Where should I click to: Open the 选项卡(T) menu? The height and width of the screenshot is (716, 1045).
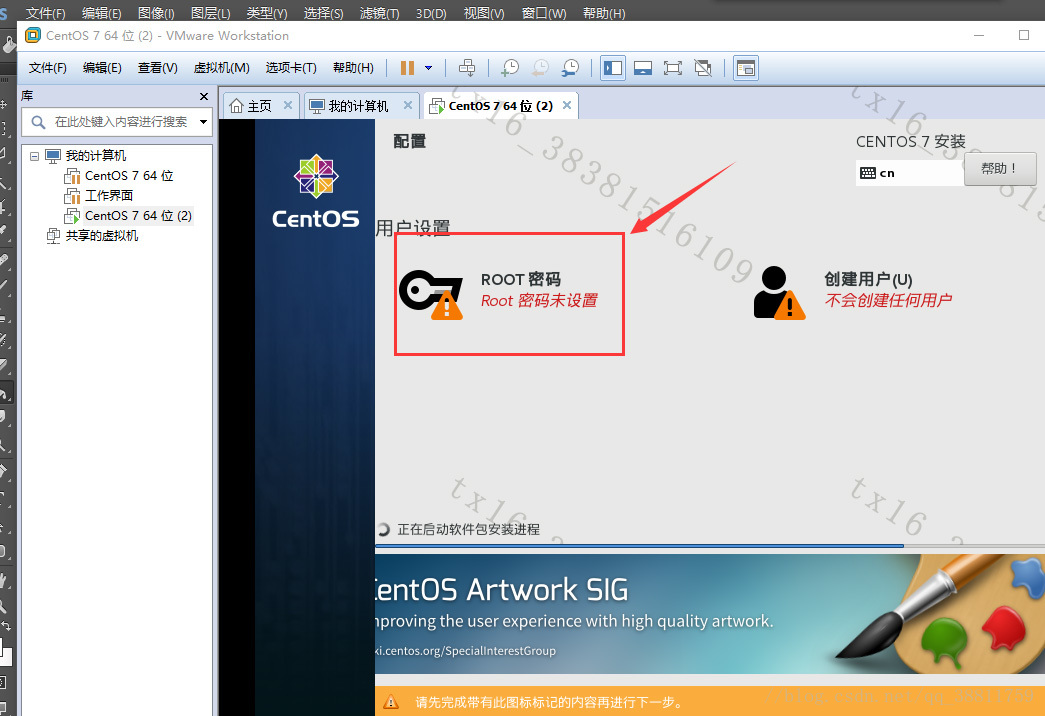[291, 68]
